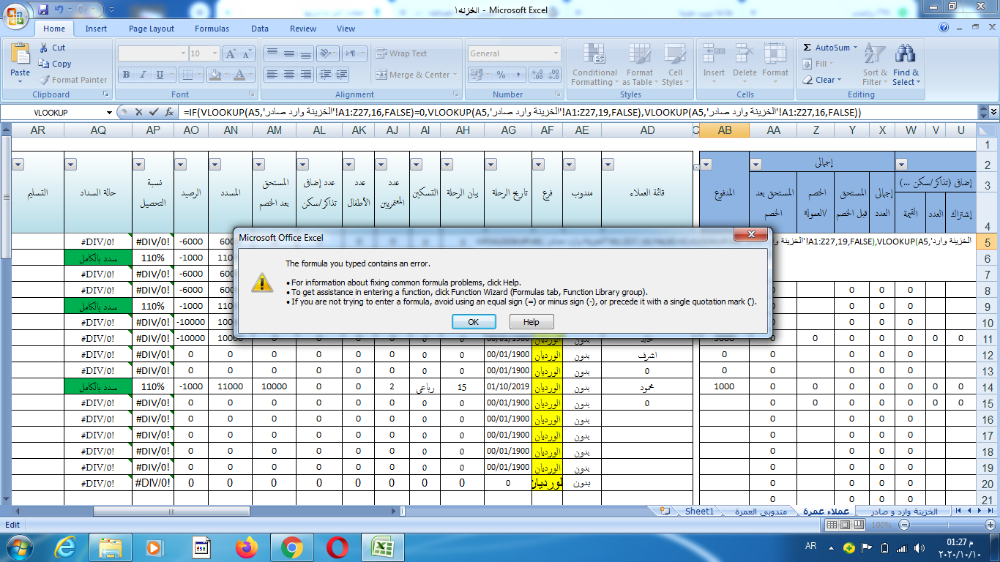Screen dimensions: 1000x562
Task: Select the مندوبي العمرة sheet tab
Action: point(760,512)
